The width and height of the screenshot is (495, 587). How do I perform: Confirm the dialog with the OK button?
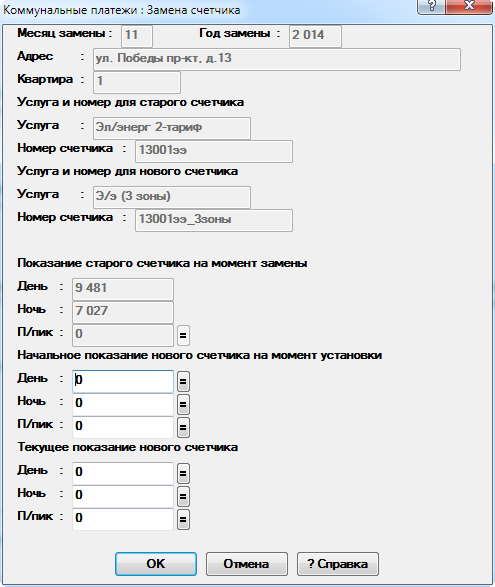[x=156, y=564]
